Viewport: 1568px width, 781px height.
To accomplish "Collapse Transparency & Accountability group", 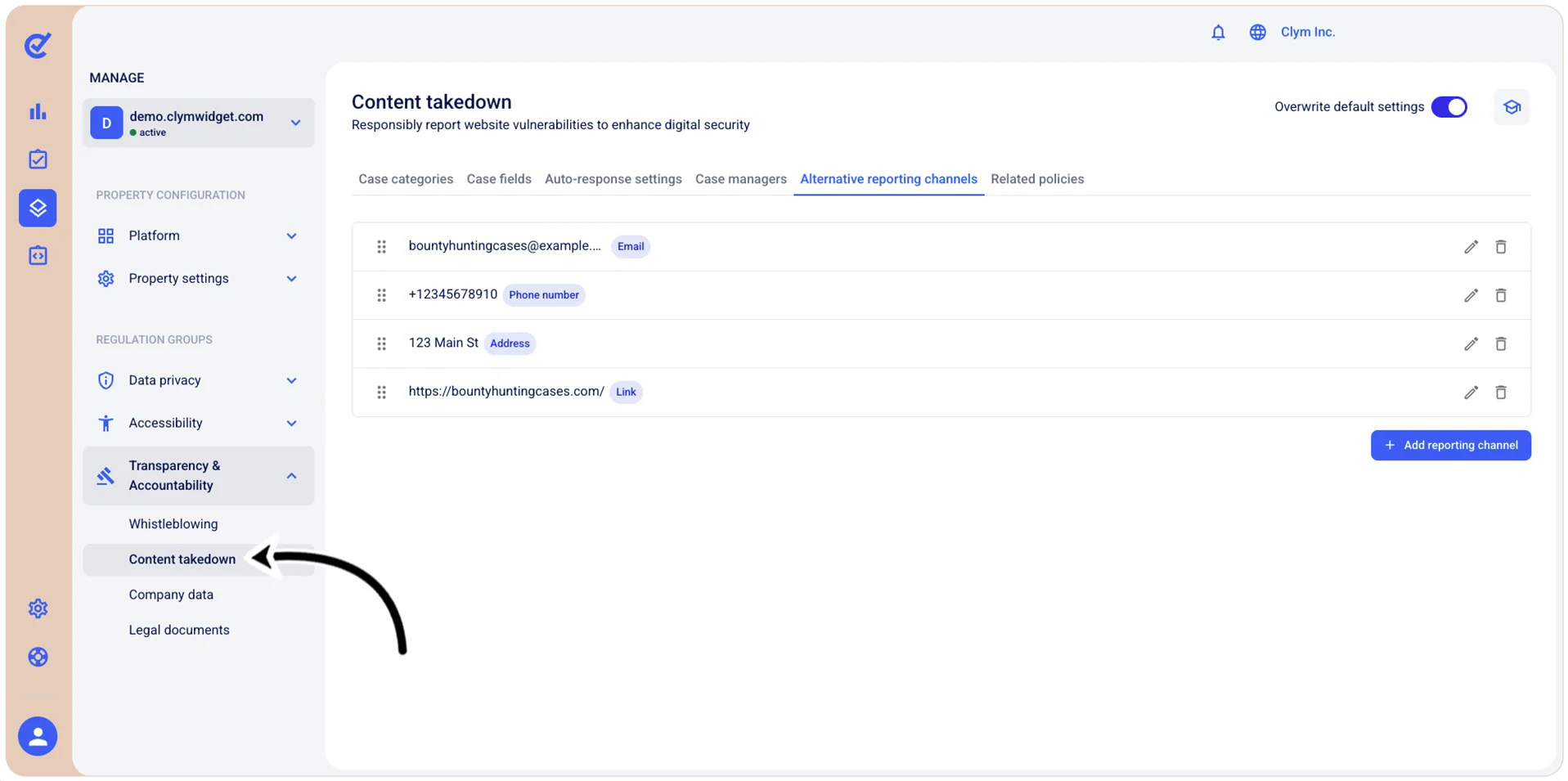I will click(x=198, y=476).
